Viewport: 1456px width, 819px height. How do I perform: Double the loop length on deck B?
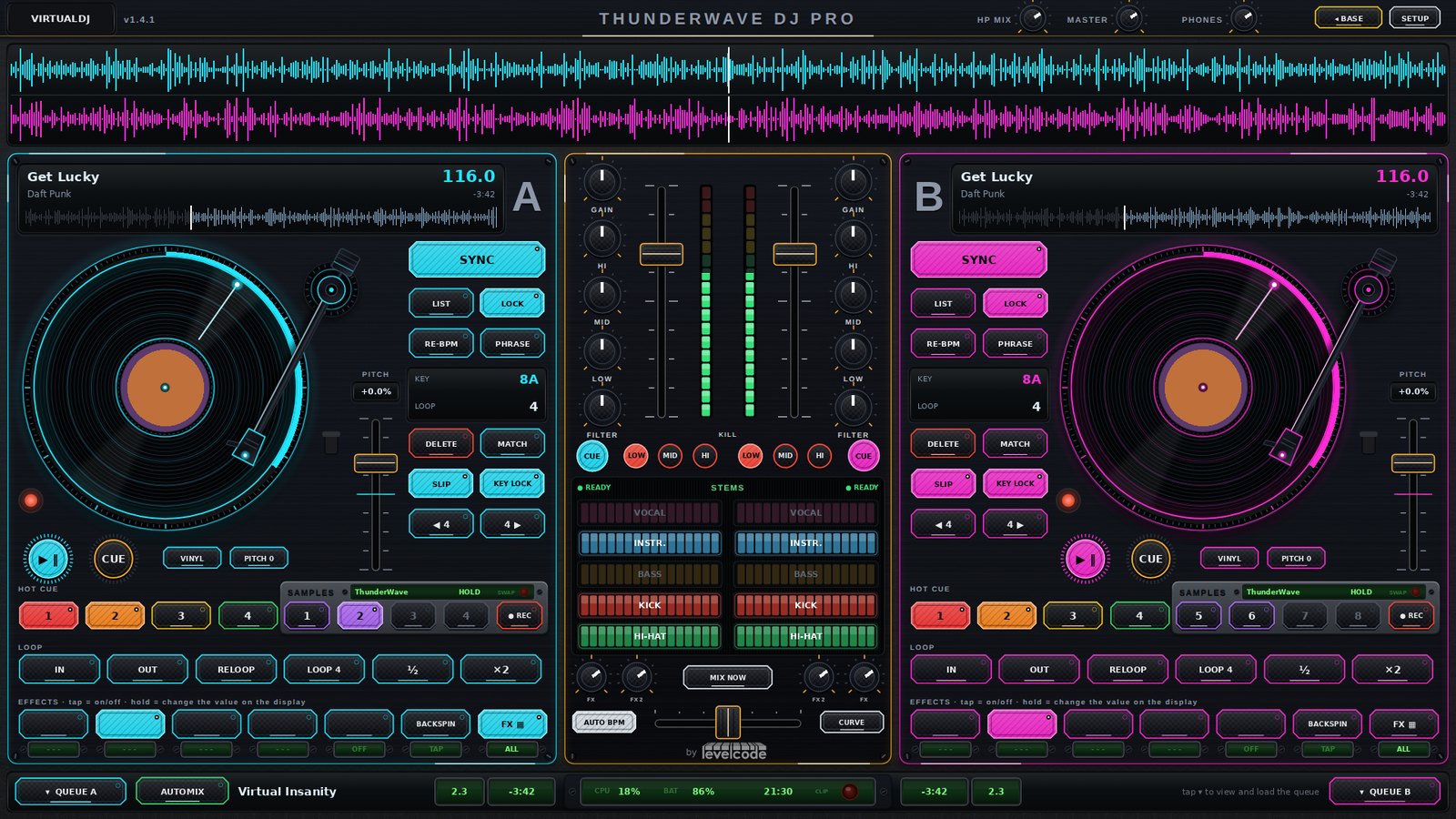click(1392, 669)
